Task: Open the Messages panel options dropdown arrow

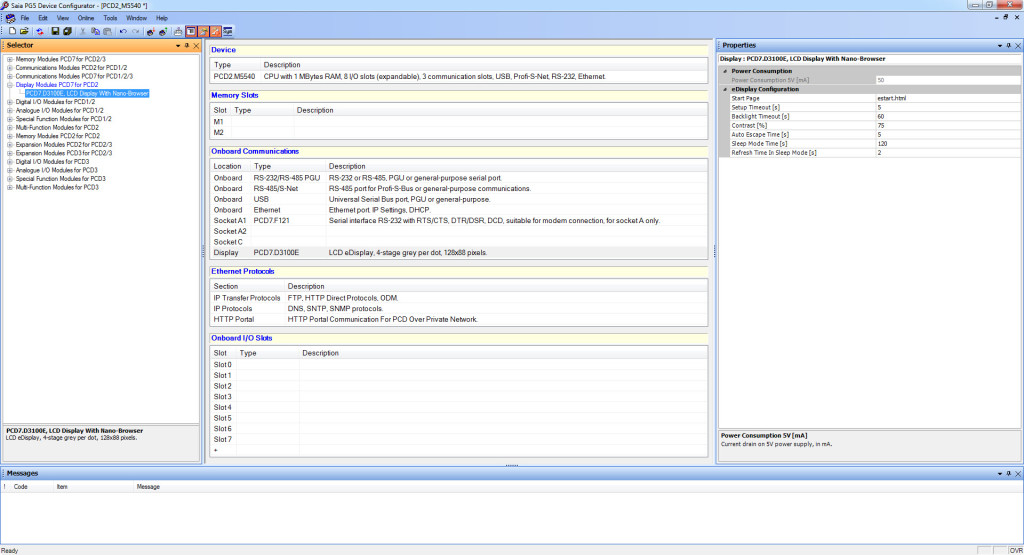Action: (999, 473)
